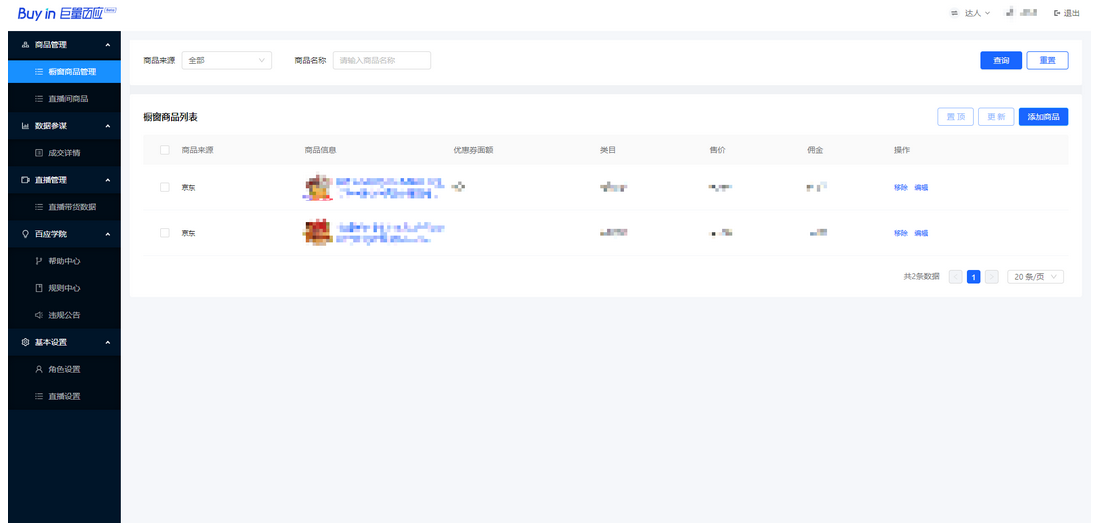Click the 查询 search button
The image size is (1096, 530).
1001,61
